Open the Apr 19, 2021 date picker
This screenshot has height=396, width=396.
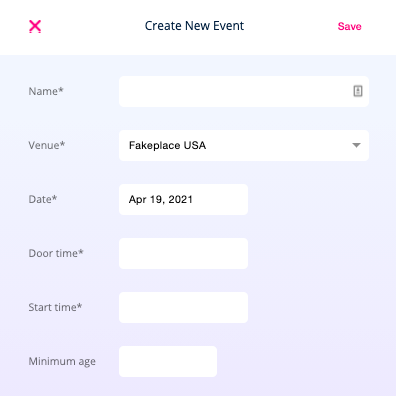pos(183,199)
